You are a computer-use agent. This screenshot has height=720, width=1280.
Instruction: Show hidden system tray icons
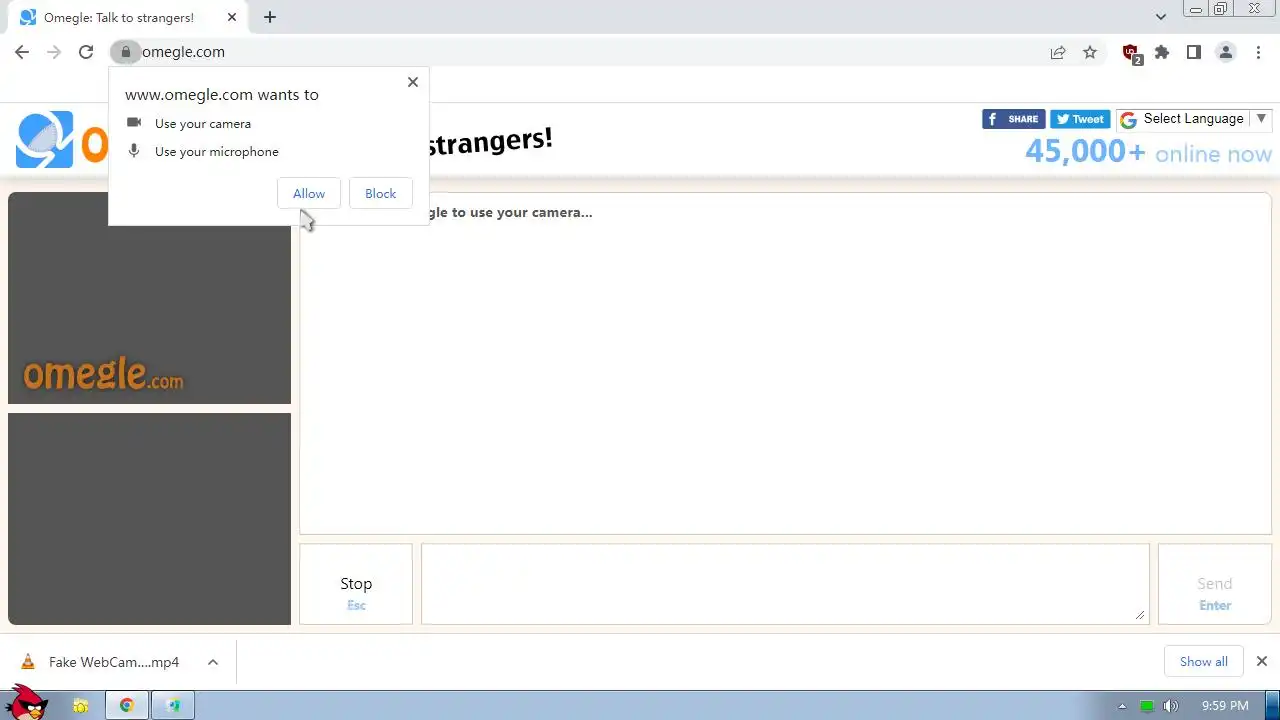point(1122,706)
